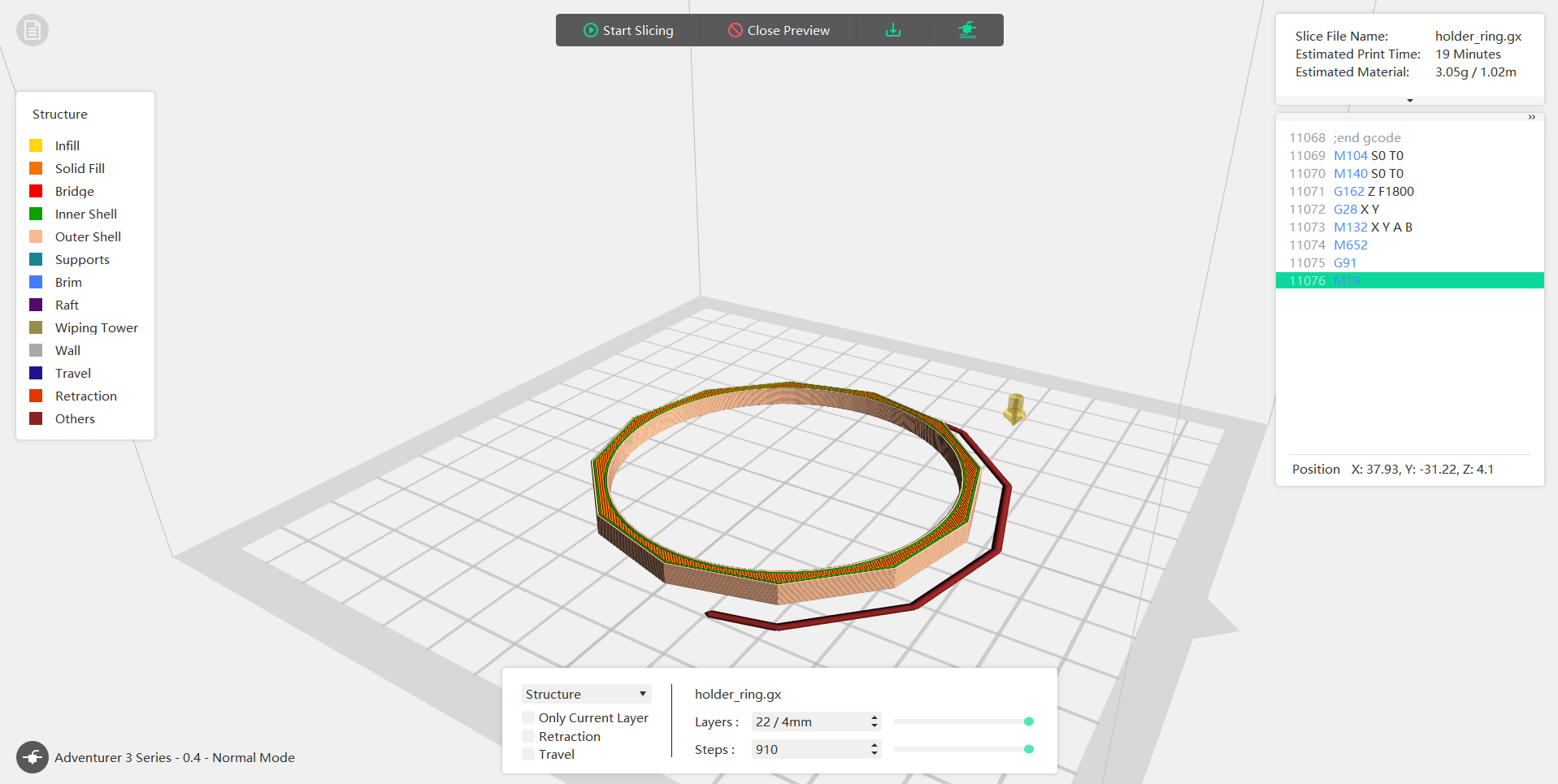
Task: Select gcode line 11069 M104 S0 T0
Action: pyautogui.click(x=1410, y=155)
